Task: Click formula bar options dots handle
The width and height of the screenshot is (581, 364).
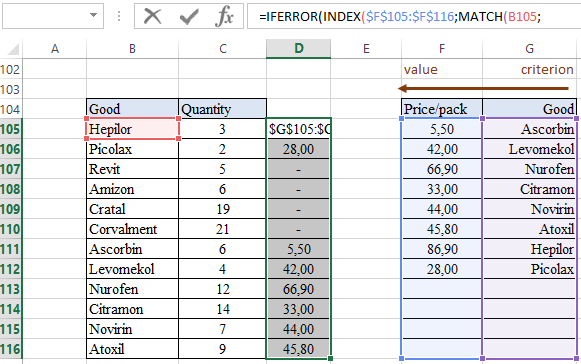Action: 119,16
